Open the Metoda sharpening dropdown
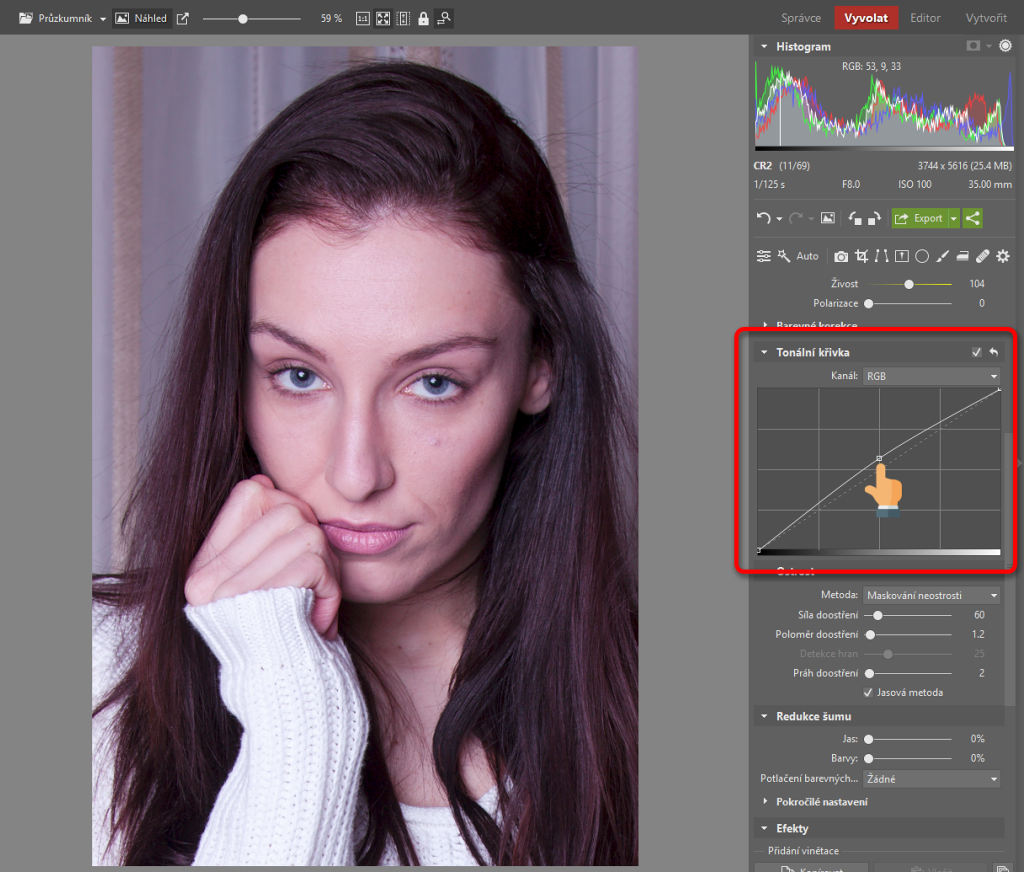The width and height of the screenshot is (1024, 872). click(931, 595)
